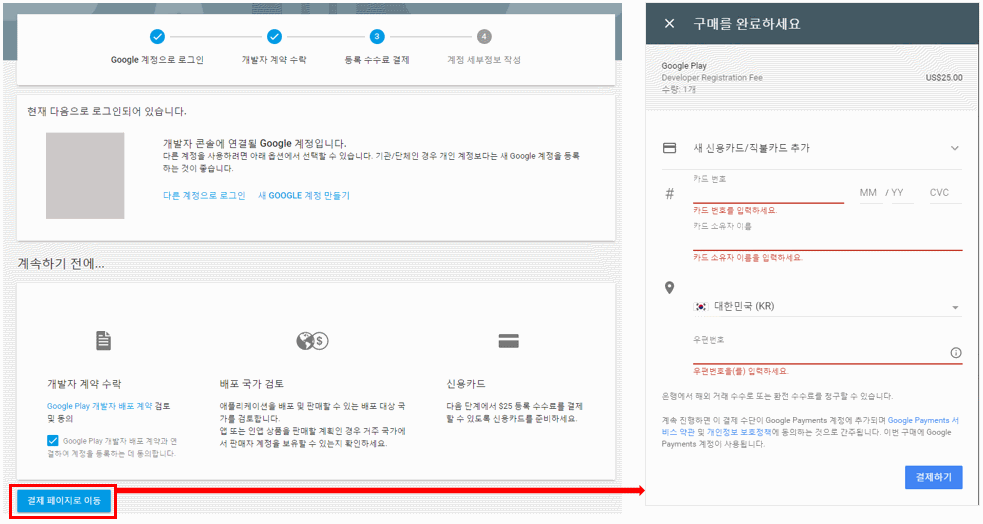The width and height of the screenshot is (983, 524).
Task: Click the 결제 페이지로 이동 button
Action: point(64,501)
